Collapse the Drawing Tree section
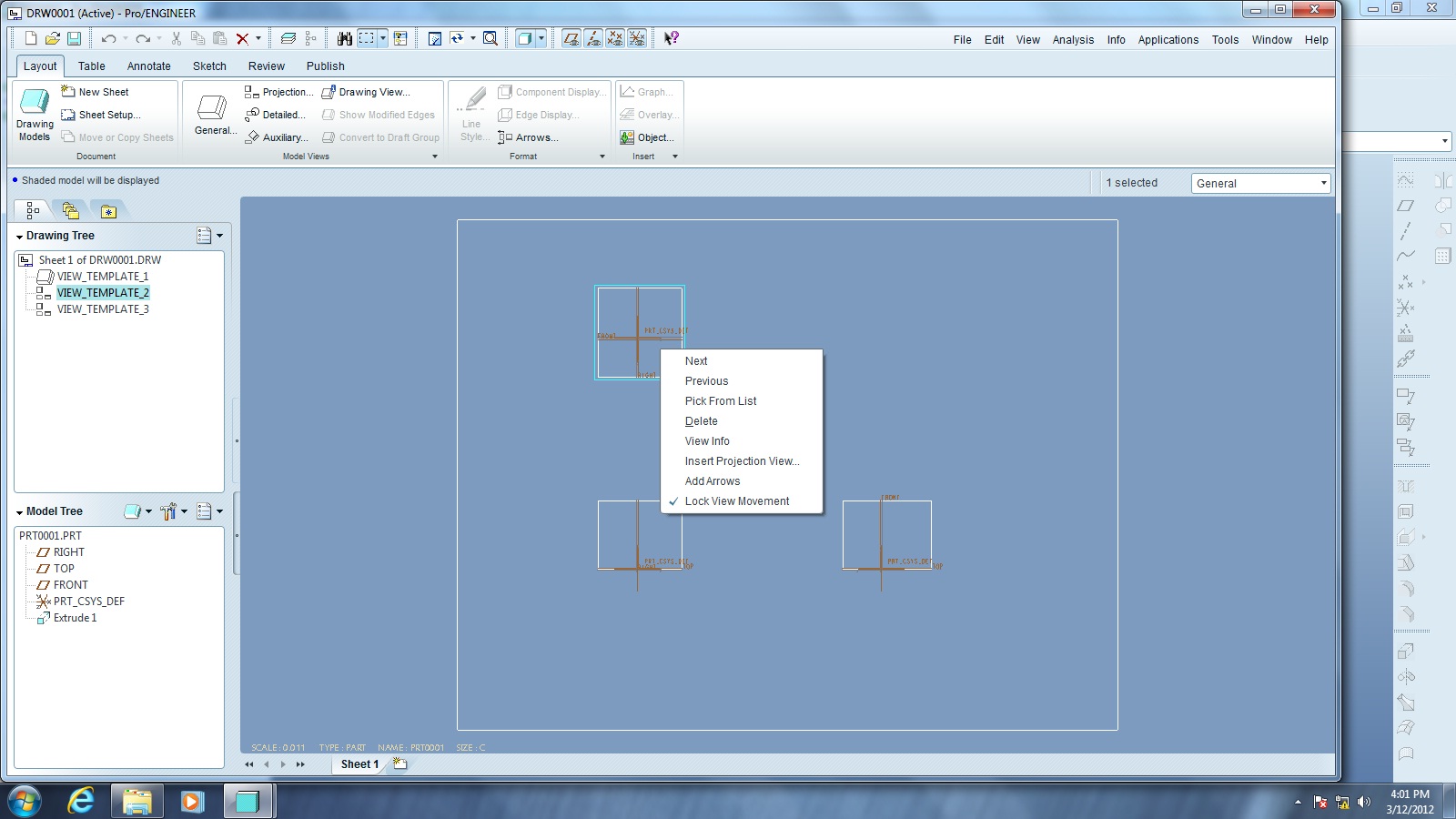This screenshot has height=819, width=1456. 19,237
